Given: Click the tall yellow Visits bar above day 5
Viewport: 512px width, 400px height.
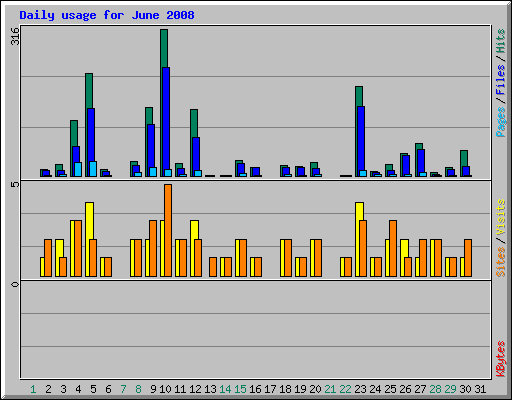Looking at the screenshot, I should click(89, 221).
